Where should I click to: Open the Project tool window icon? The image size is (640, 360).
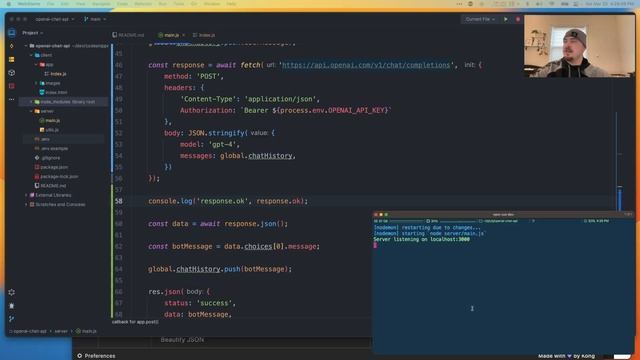(11, 33)
